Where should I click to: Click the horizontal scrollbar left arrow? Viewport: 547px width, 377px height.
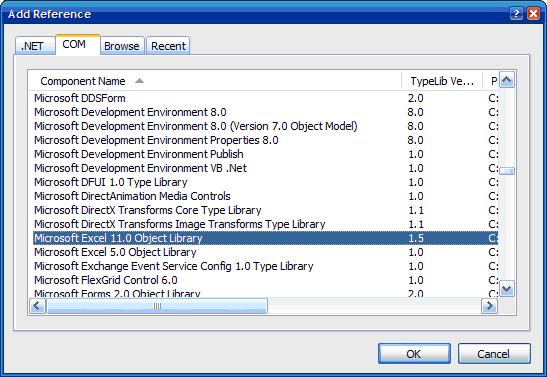tap(37, 306)
